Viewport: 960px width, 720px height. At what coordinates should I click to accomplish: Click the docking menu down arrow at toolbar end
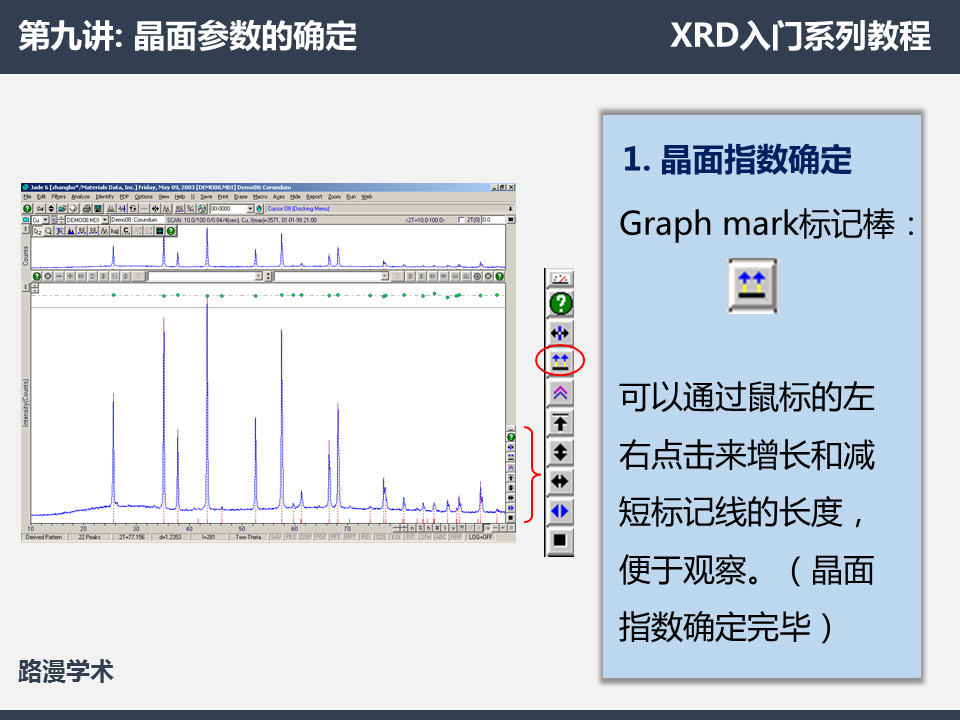click(x=510, y=209)
